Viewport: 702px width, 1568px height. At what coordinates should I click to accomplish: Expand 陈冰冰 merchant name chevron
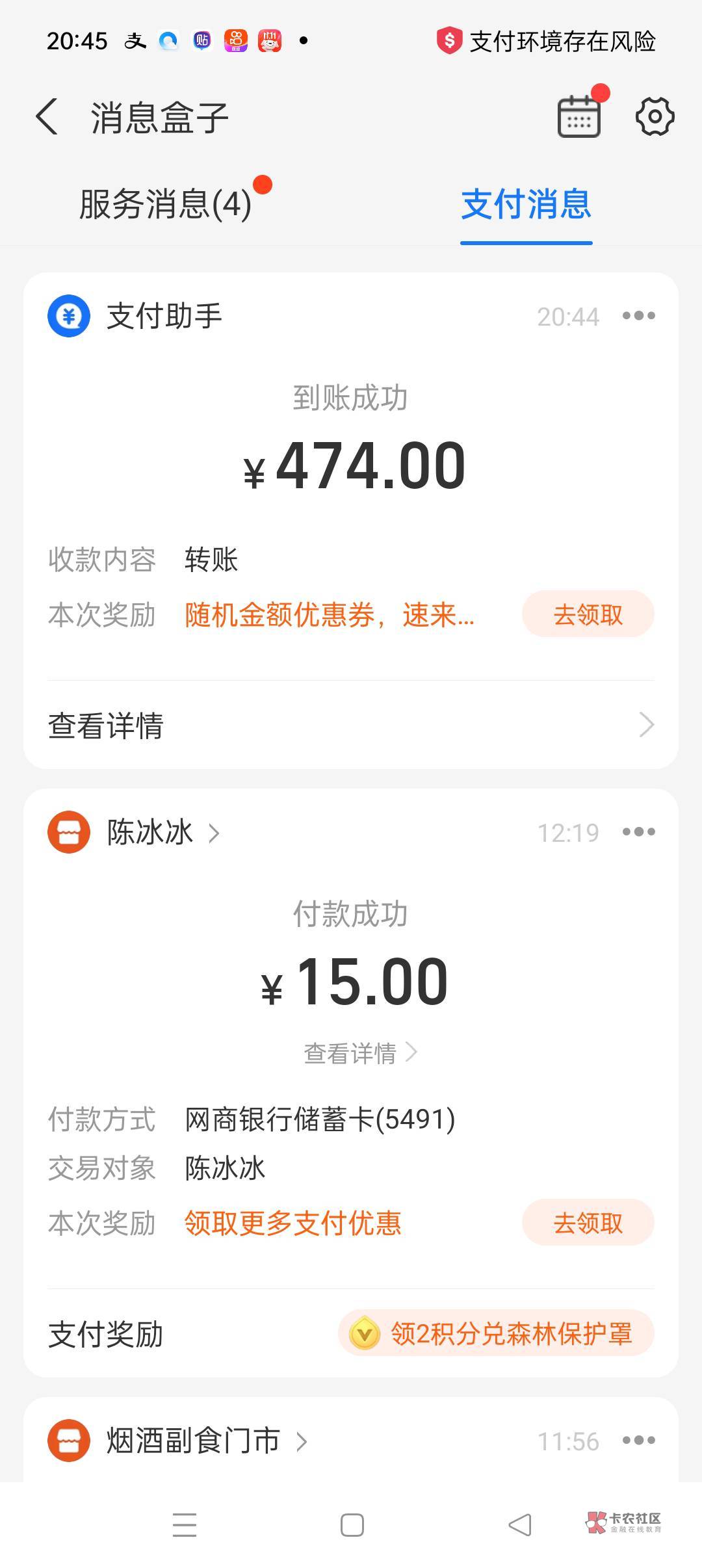point(213,833)
